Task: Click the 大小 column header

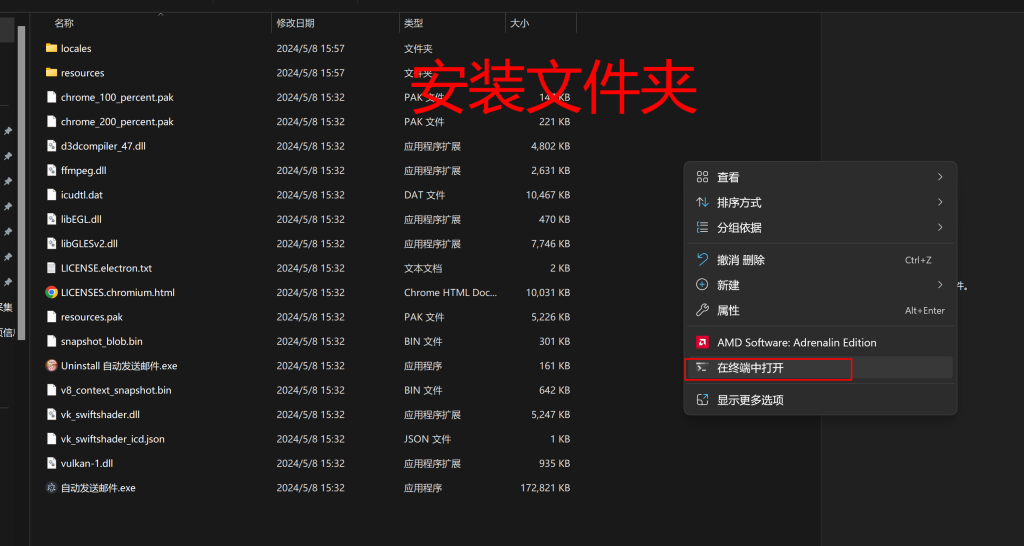Action: coord(520,22)
